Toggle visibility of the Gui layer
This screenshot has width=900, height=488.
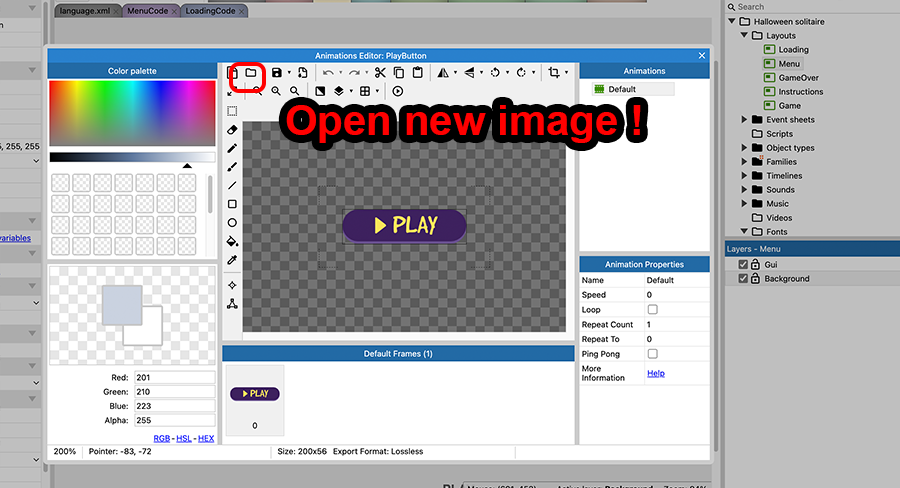click(x=742, y=264)
